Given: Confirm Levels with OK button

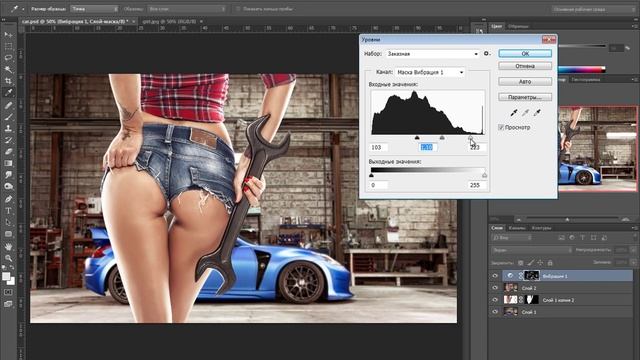Looking at the screenshot, I should [525, 53].
